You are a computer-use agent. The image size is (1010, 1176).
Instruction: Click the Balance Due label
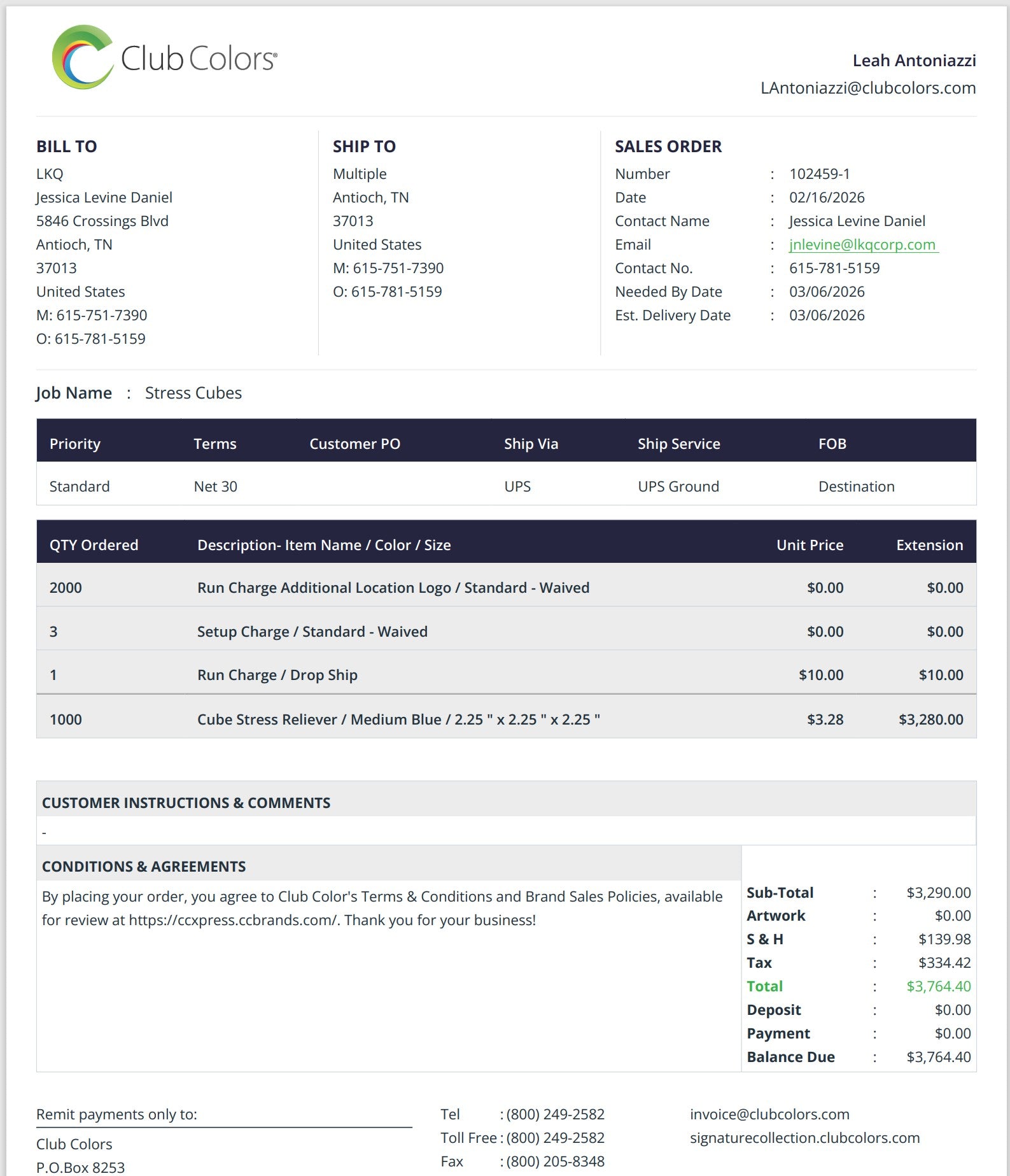pos(790,1057)
